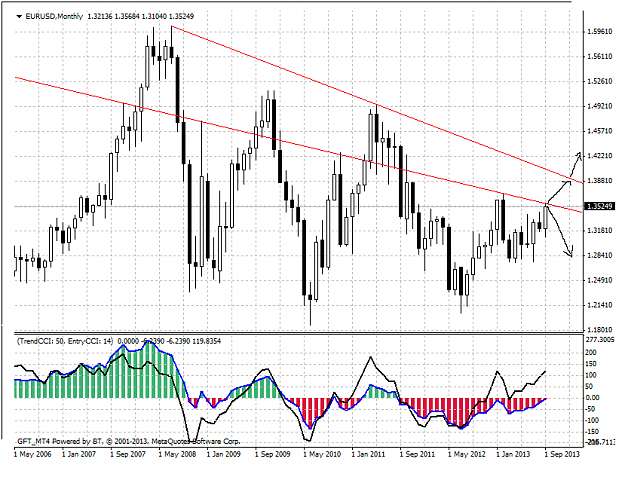Click the 1.59610 price scale label
Viewport: 625px width, 480px height.
tap(600, 31)
